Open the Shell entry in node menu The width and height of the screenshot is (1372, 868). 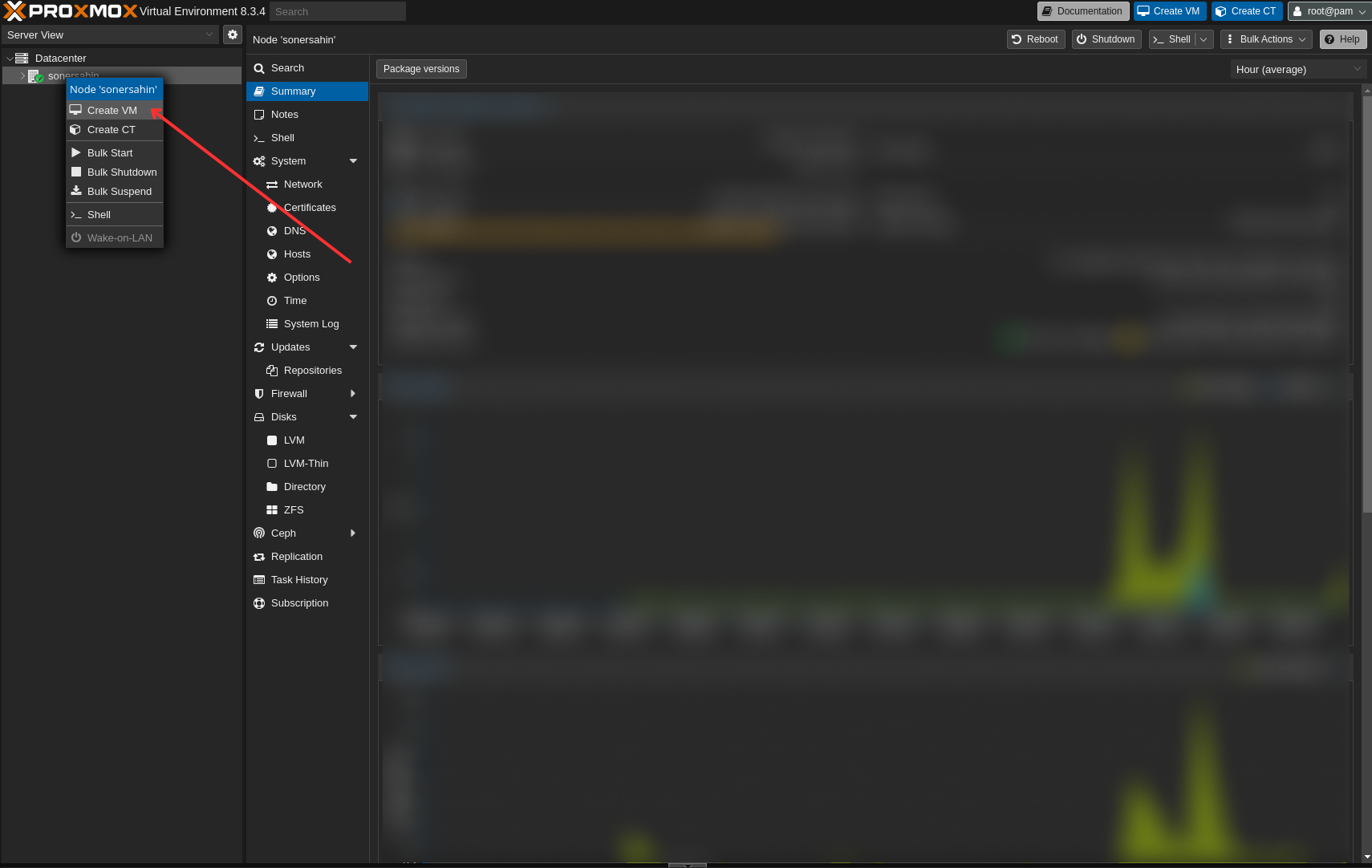pos(307,138)
